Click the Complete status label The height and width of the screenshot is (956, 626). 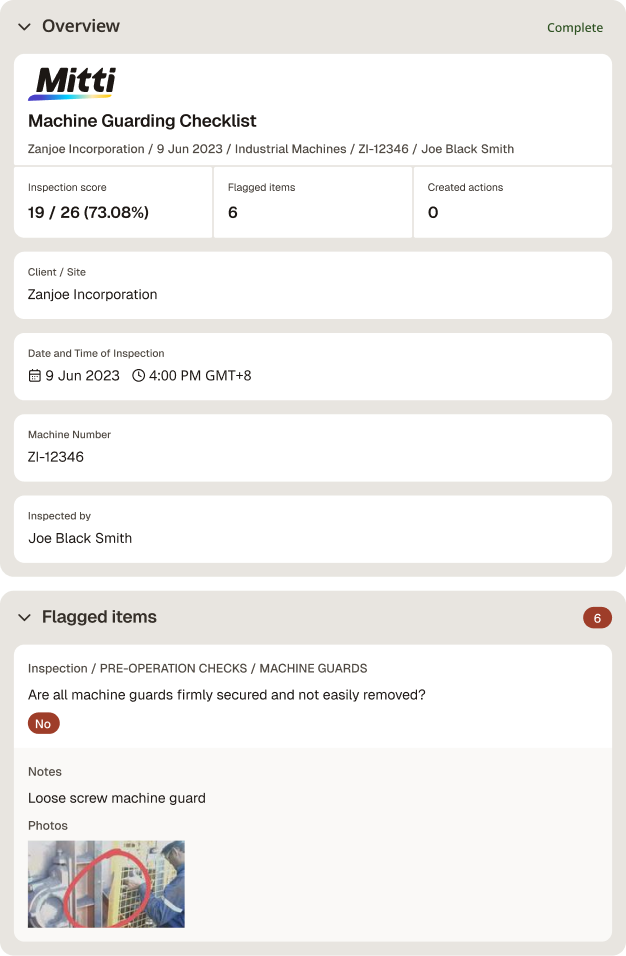pos(575,27)
